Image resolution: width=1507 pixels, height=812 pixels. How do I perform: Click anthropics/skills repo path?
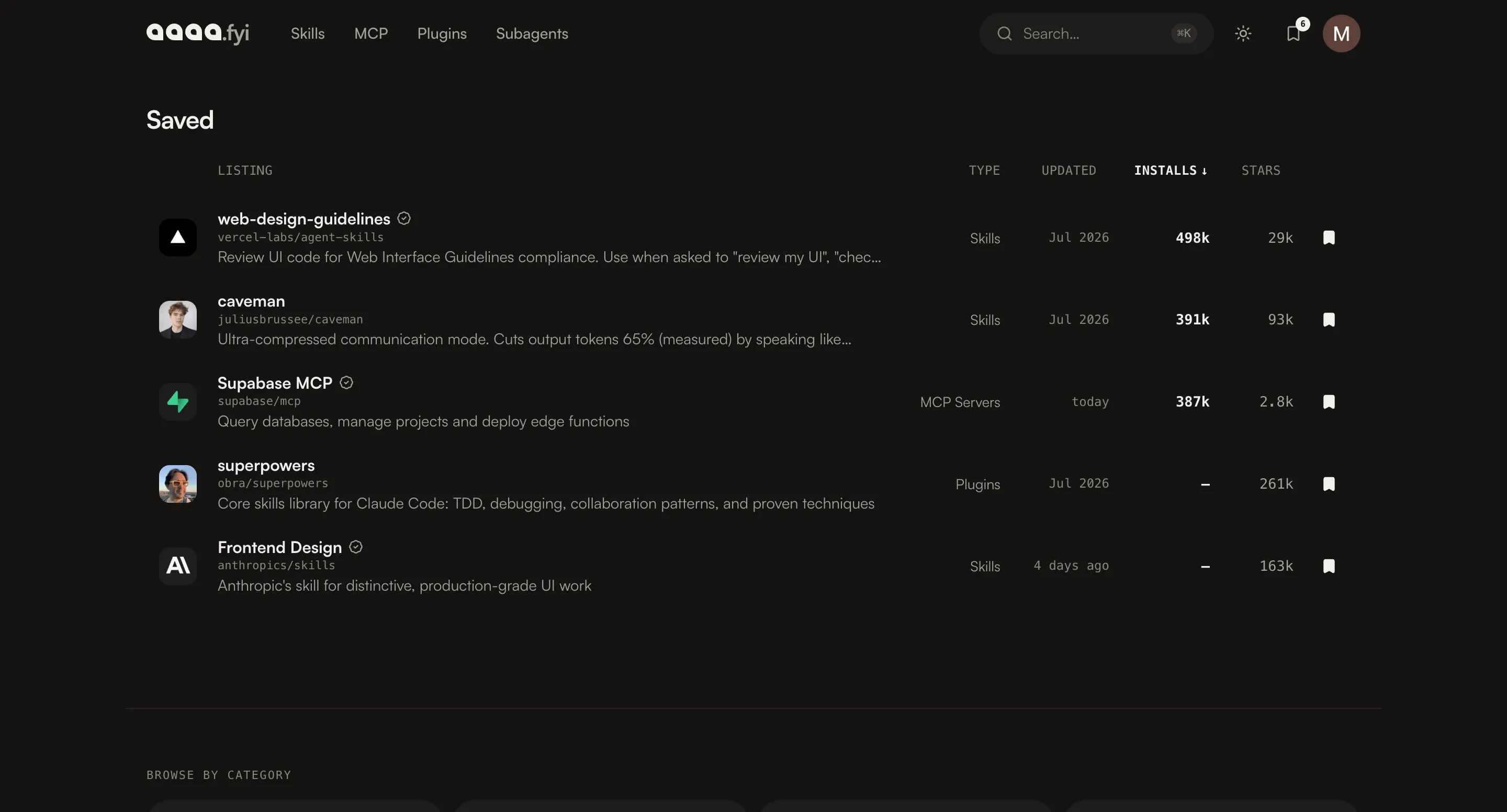click(276, 565)
